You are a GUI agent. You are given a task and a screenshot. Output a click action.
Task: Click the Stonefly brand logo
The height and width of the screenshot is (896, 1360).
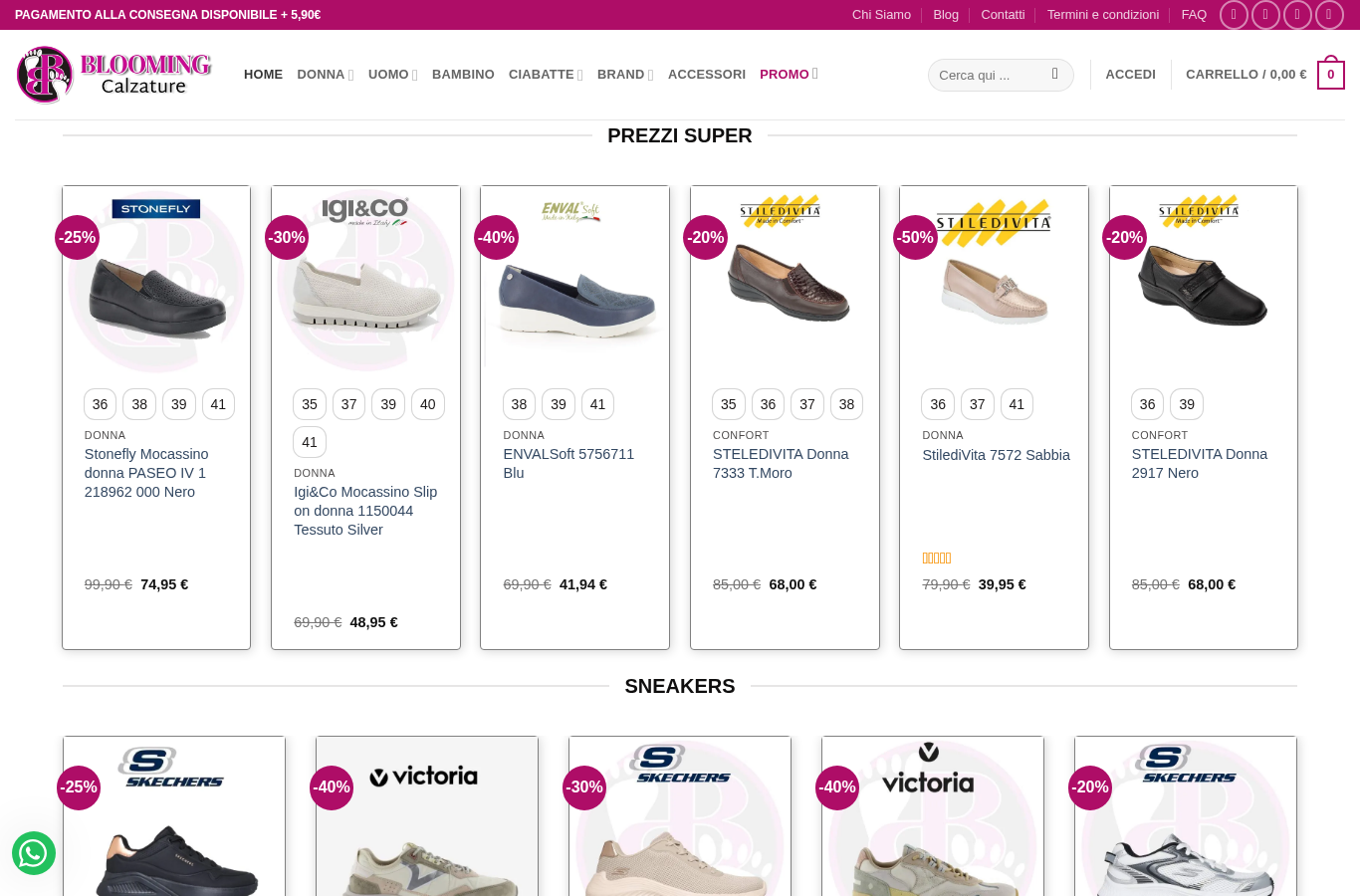click(156, 209)
